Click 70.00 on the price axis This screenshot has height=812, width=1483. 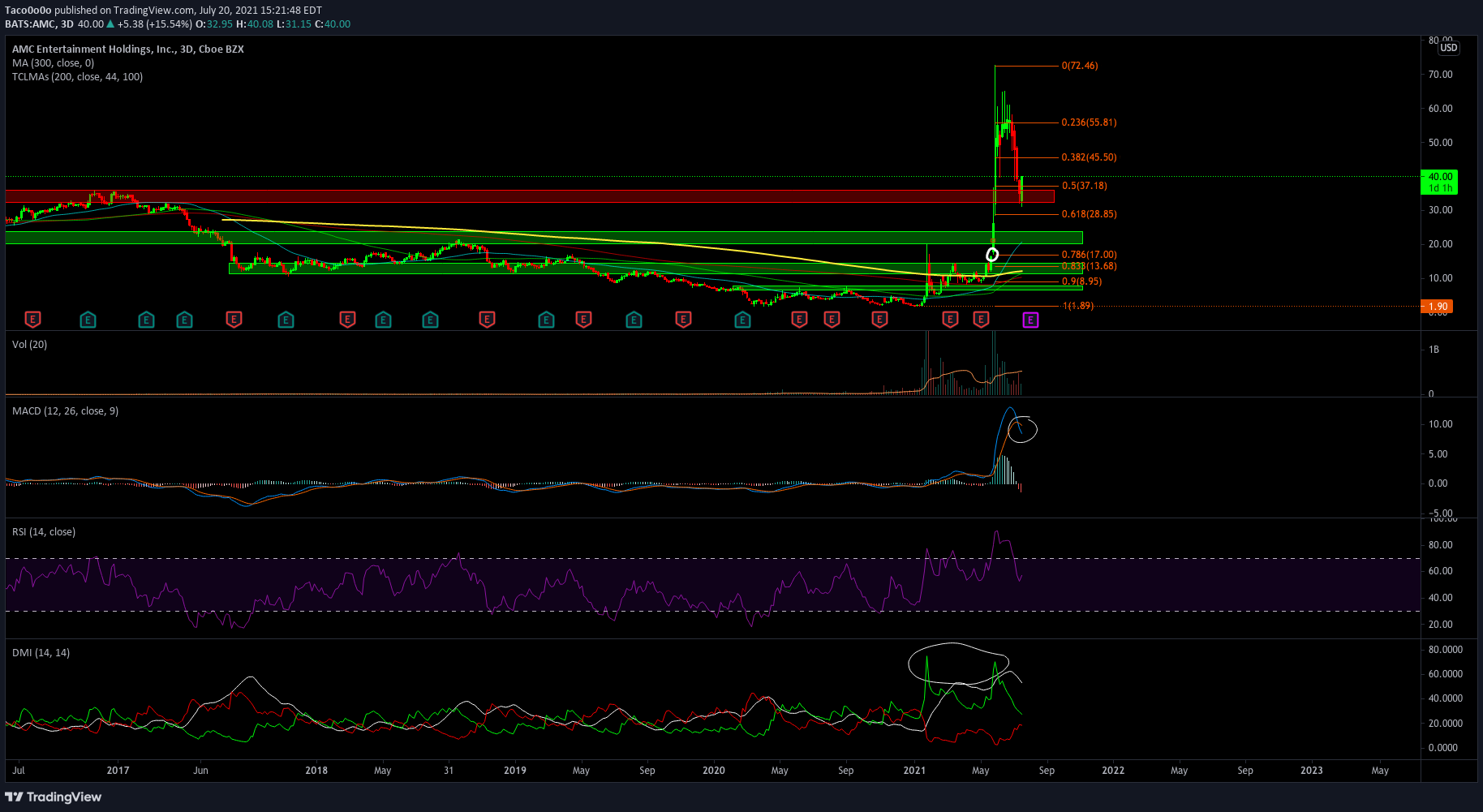coord(1441,75)
